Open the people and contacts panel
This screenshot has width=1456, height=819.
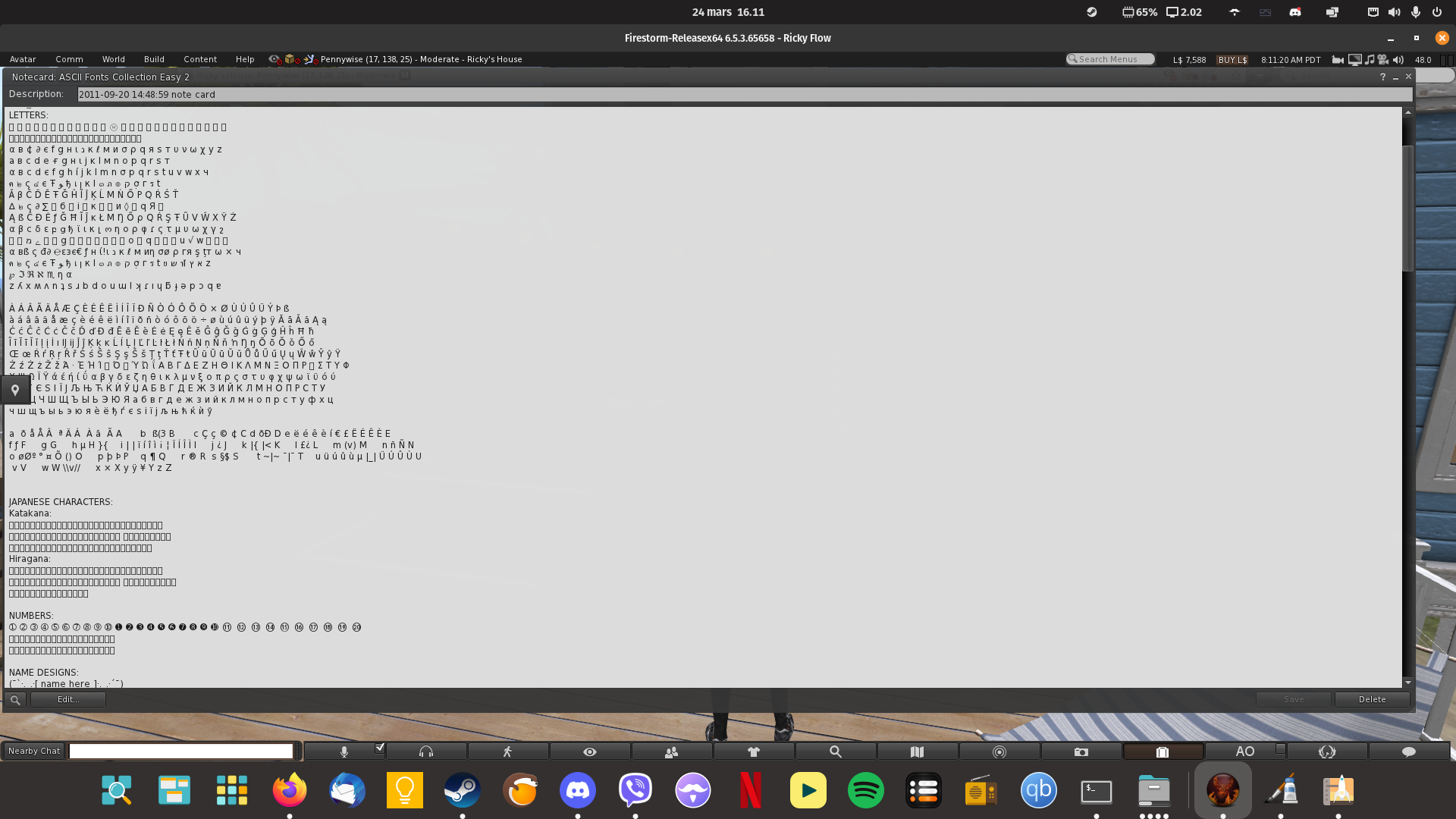pyautogui.click(x=672, y=751)
